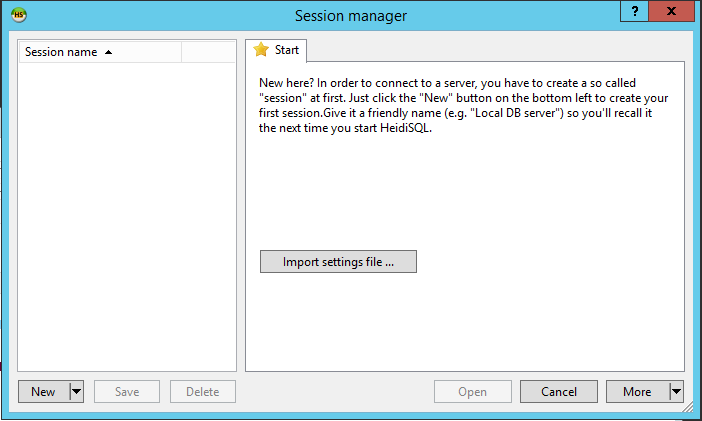Sort by the Session name column header
The width and height of the screenshot is (702, 421).
[x=100, y=52]
